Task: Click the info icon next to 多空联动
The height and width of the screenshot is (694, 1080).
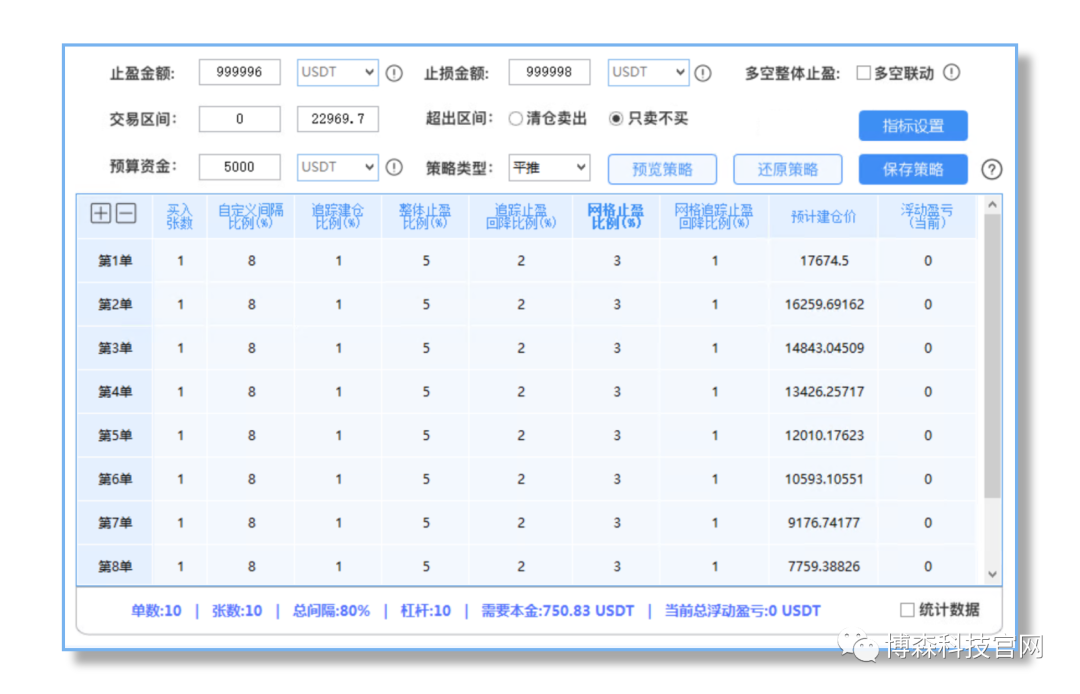Action: [952, 72]
